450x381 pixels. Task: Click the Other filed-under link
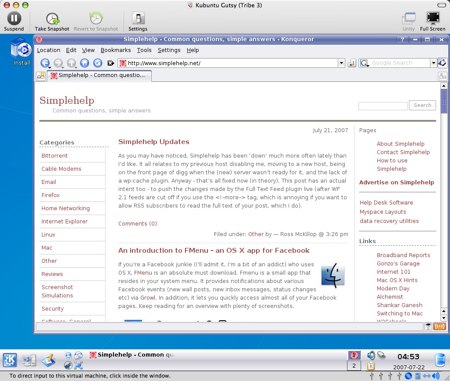256,234
